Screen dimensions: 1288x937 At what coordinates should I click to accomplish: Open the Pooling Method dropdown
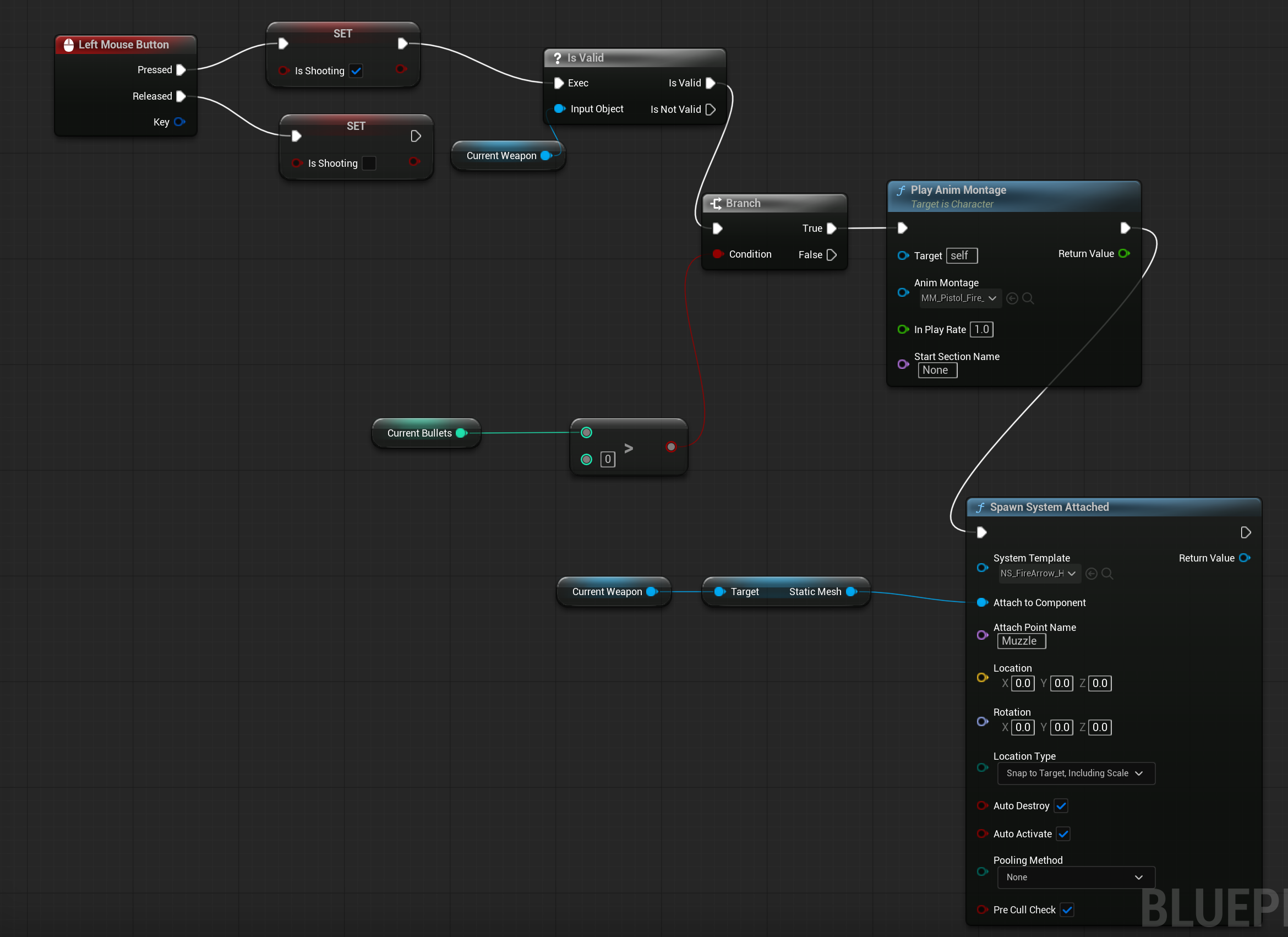(x=1076, y=878)
